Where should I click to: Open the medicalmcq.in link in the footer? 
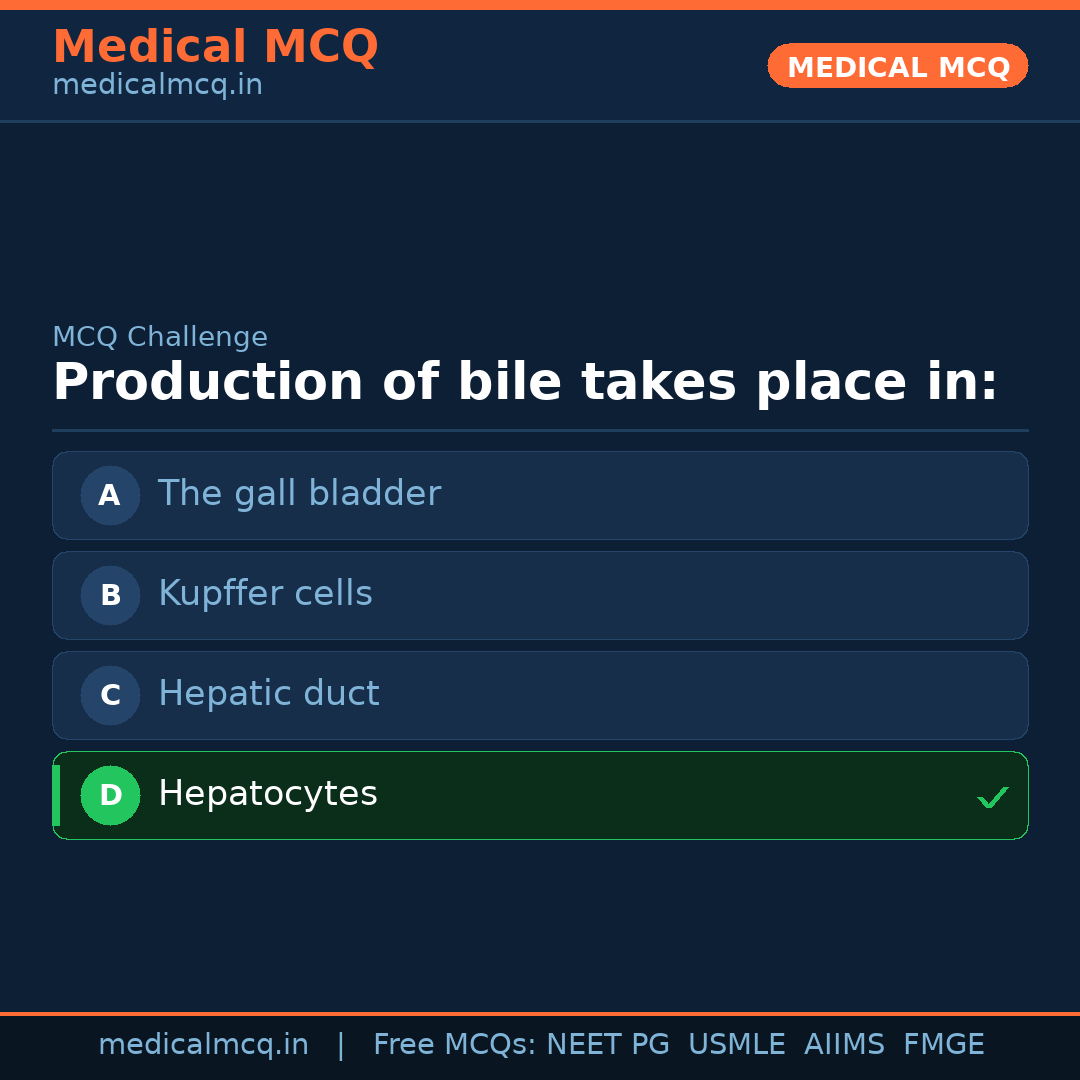203,1045
